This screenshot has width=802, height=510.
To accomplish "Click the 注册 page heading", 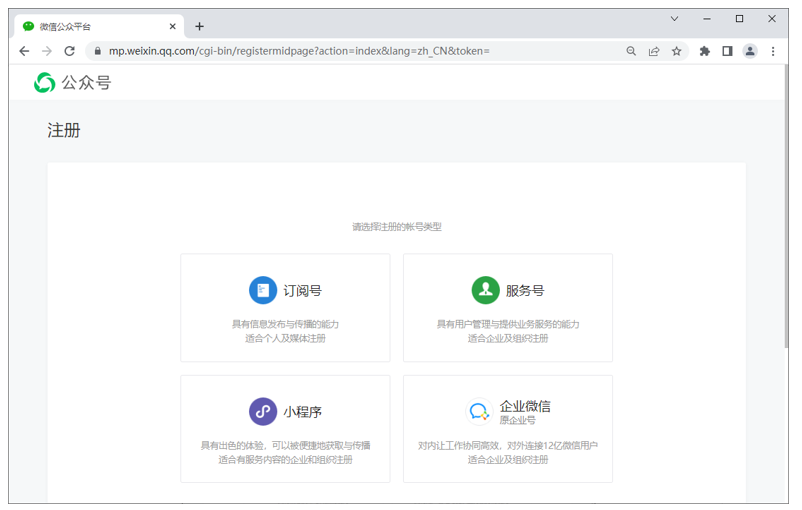I will click(64, 130).
